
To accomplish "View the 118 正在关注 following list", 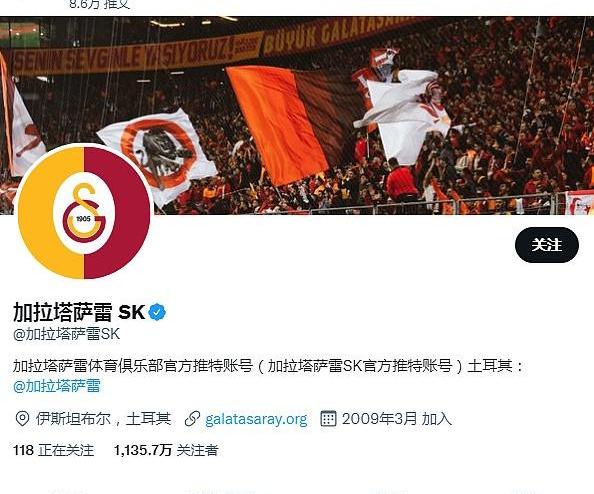I will (53, 450).
